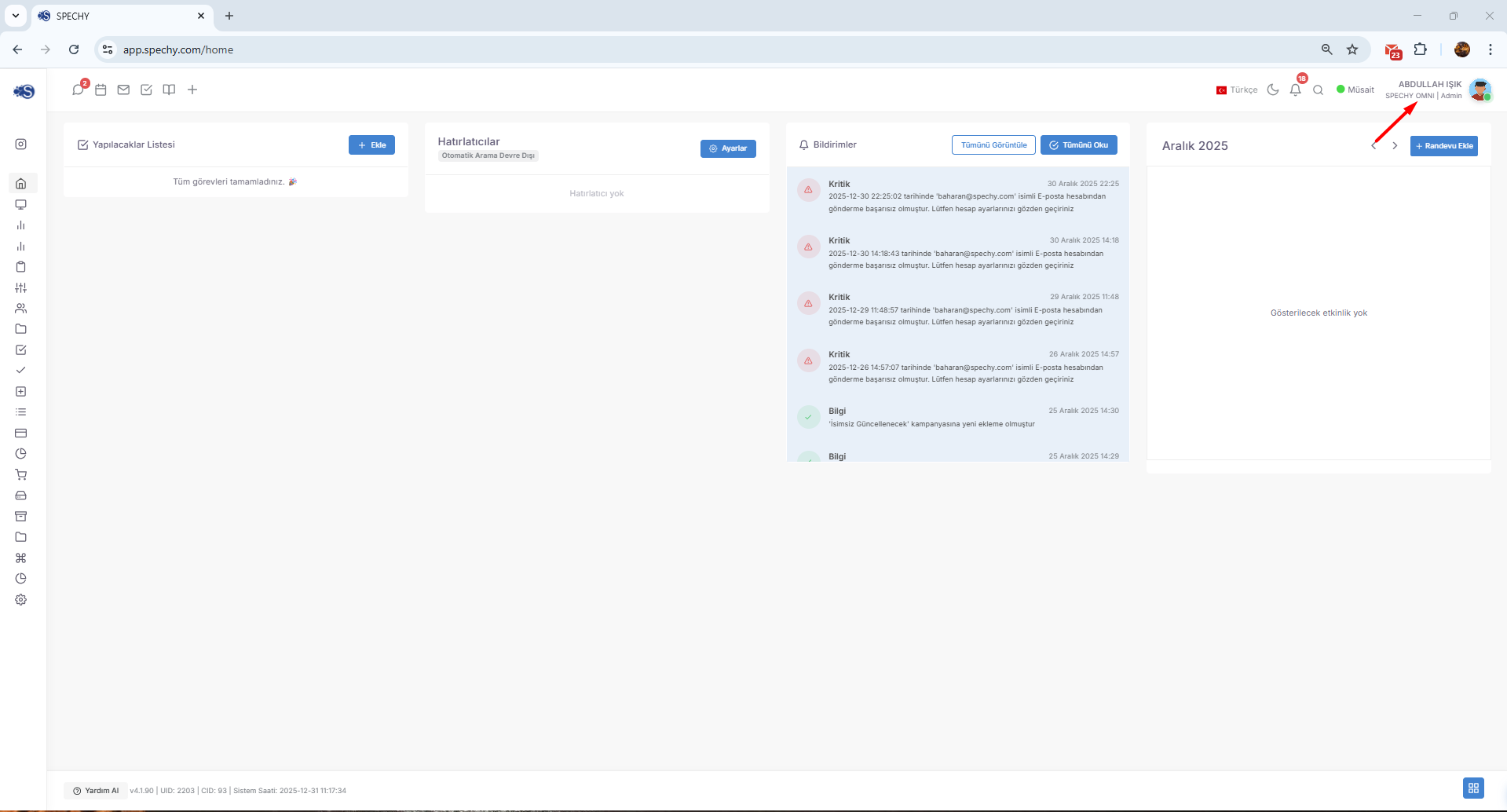Viewport: 1507px width, 812px height.
Task: Open the monitor screen icon in the sidebar
Action: pyautogui.click(x=21, y=204)
